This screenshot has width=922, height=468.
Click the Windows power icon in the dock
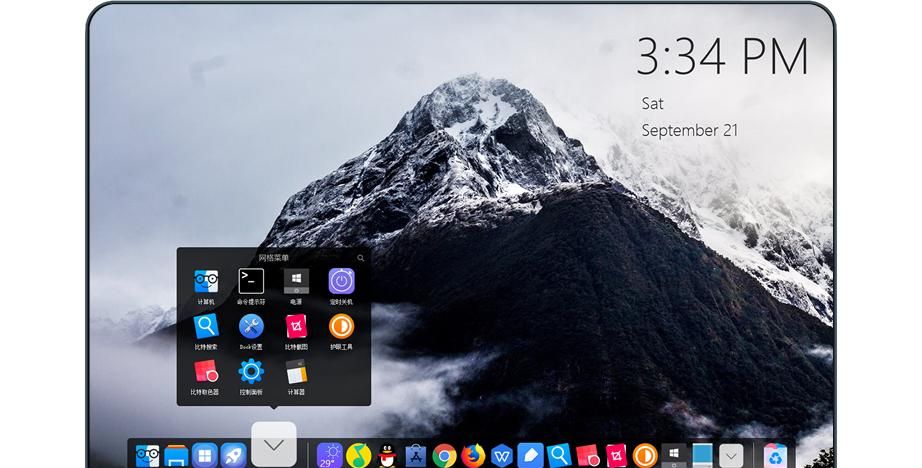click(674, 456)
